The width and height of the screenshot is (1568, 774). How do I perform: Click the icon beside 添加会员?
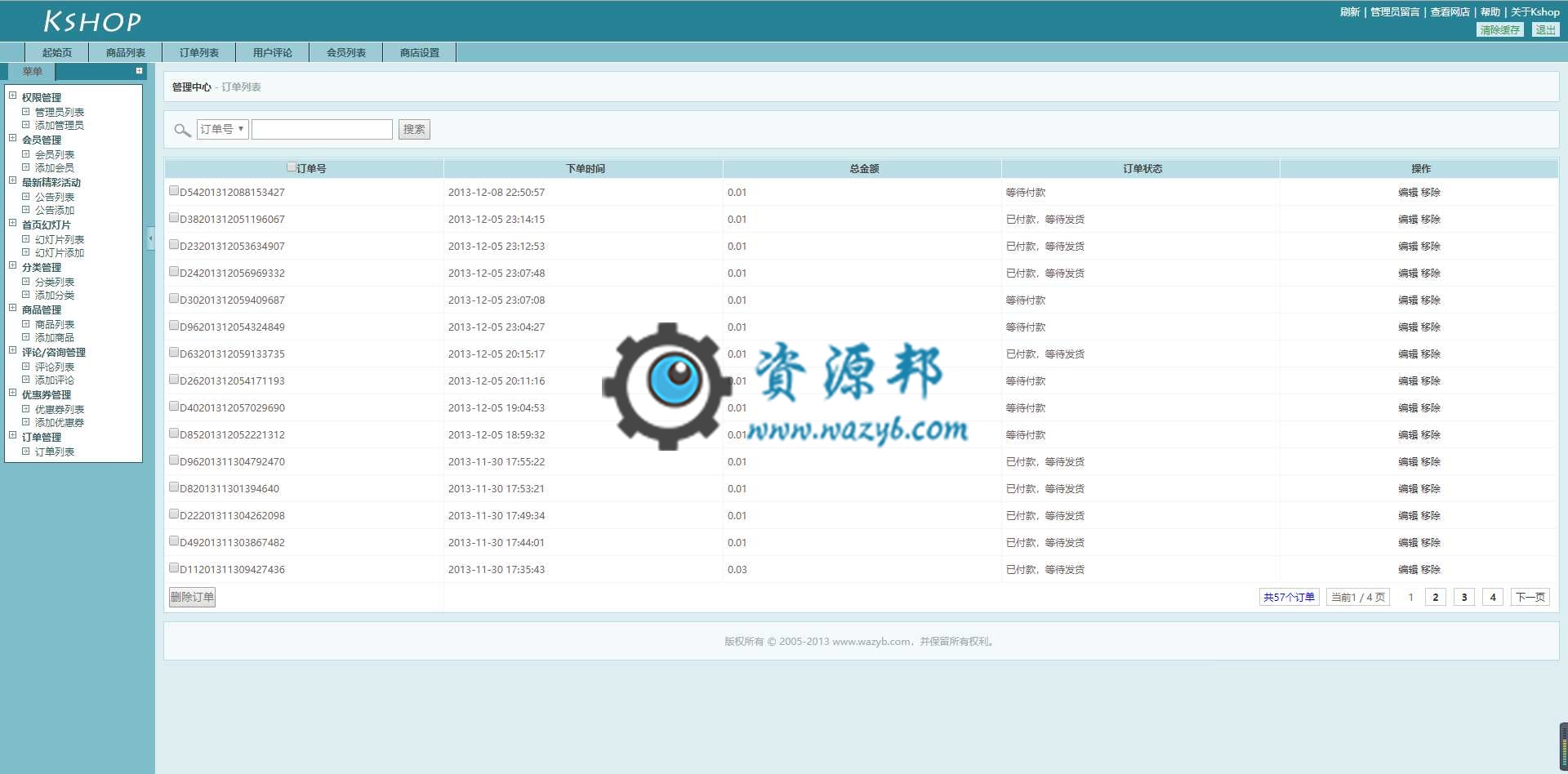point(25,167)
